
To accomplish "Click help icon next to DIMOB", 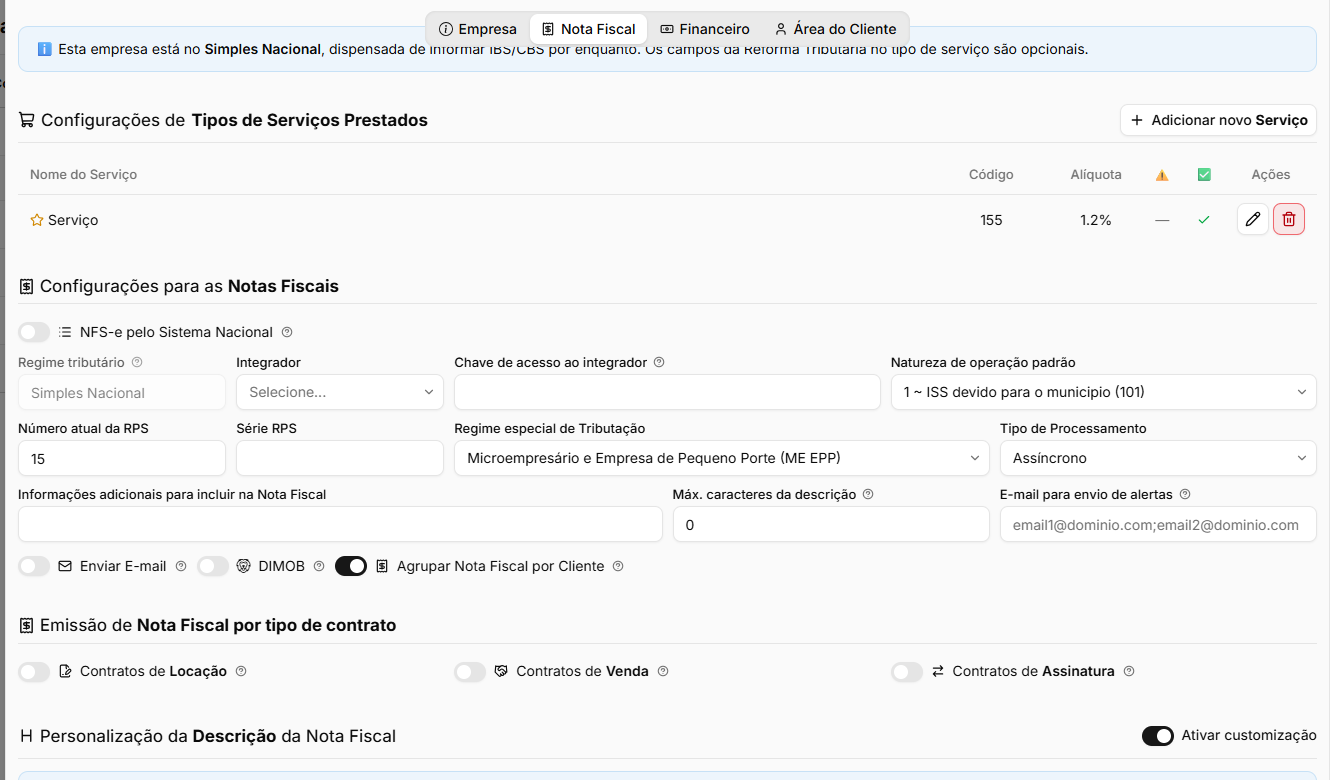I will coord(319,566).
